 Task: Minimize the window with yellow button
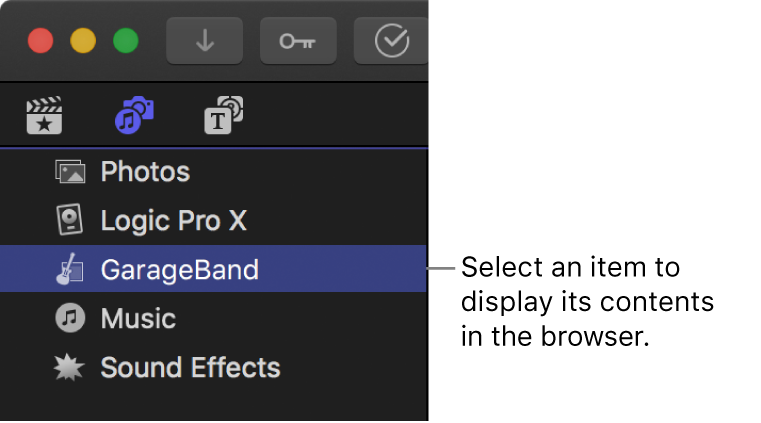tap(83, 41)
